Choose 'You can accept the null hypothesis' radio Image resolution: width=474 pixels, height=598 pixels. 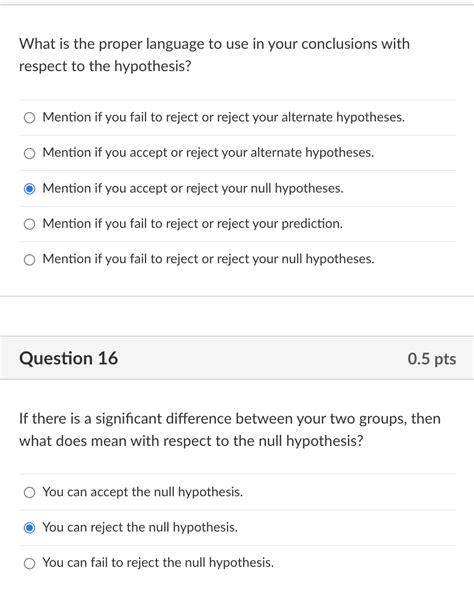point(29,492)
